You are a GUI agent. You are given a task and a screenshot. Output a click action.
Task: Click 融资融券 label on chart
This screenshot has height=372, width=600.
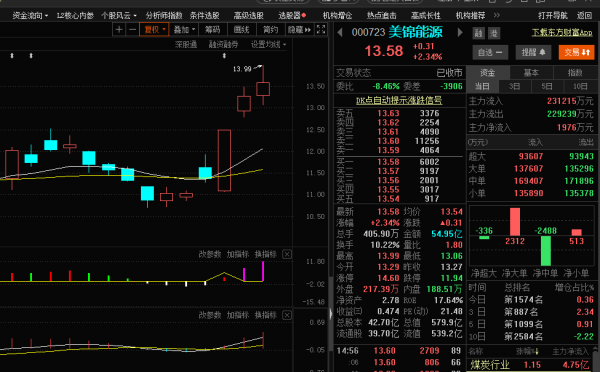pyautogui.click(x=223, y=45)
